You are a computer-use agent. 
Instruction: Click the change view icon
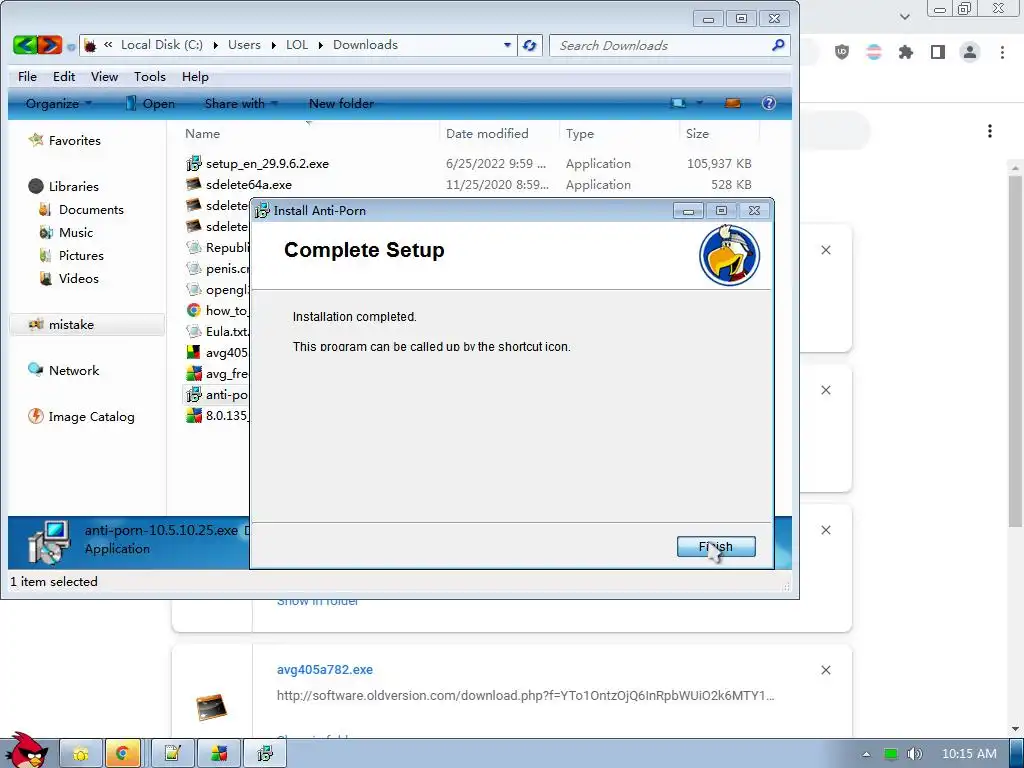[x=679, y=103]
